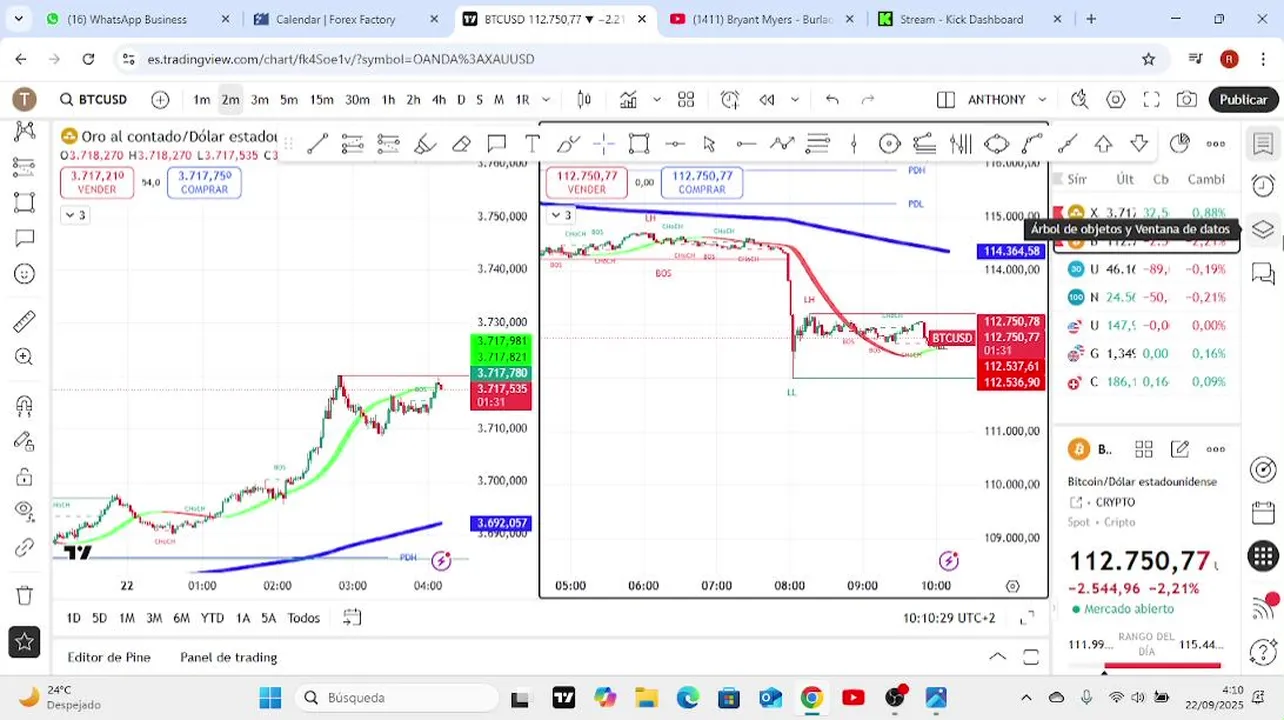Collapse the indicator legend on BTCUSD chart
The width and height of the screenshot is (1284, 720).
coord(561,215)
